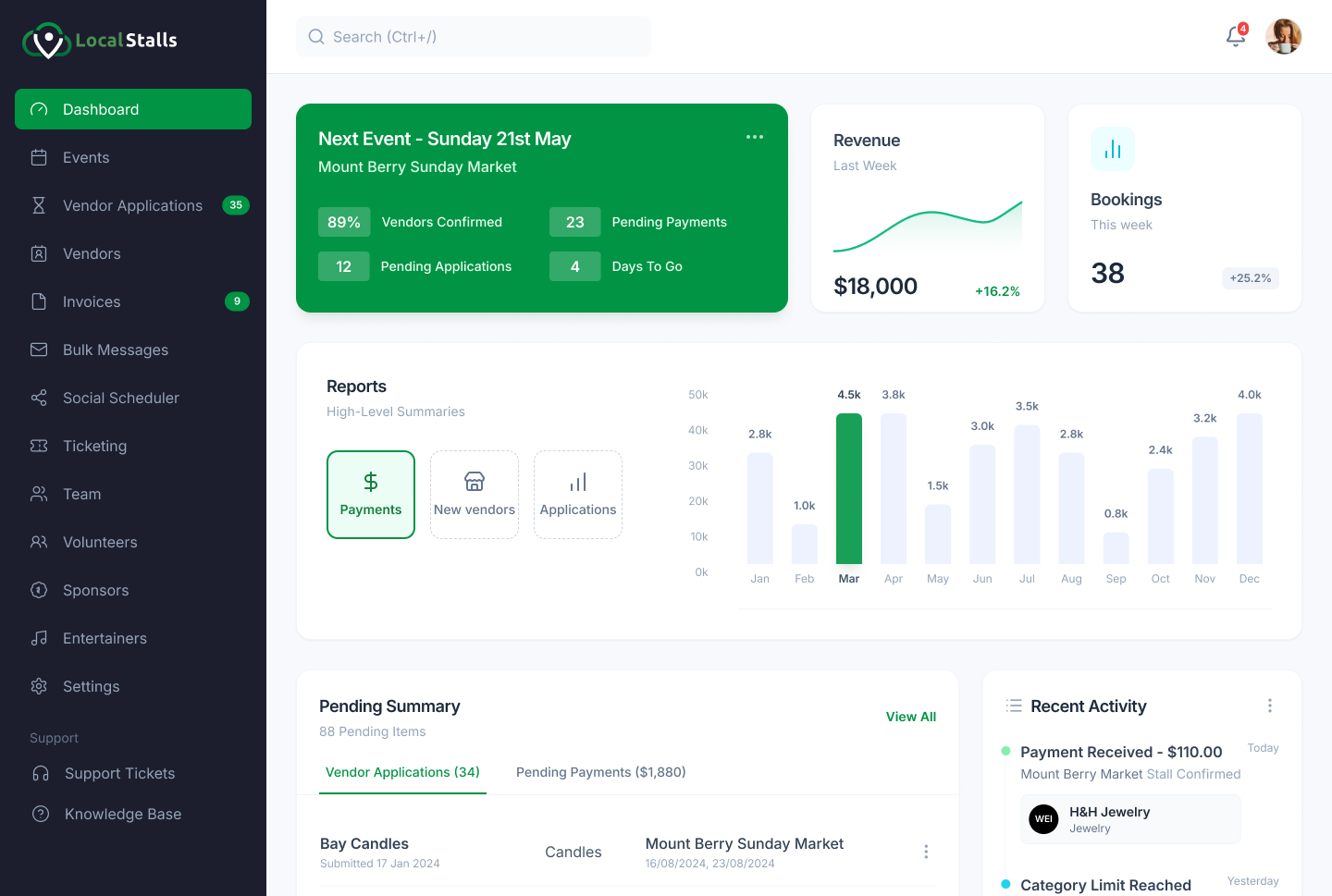Select the New vendors report card
Image resolution: width=1332 pixels, height=896 pixels.
point(475,495)
